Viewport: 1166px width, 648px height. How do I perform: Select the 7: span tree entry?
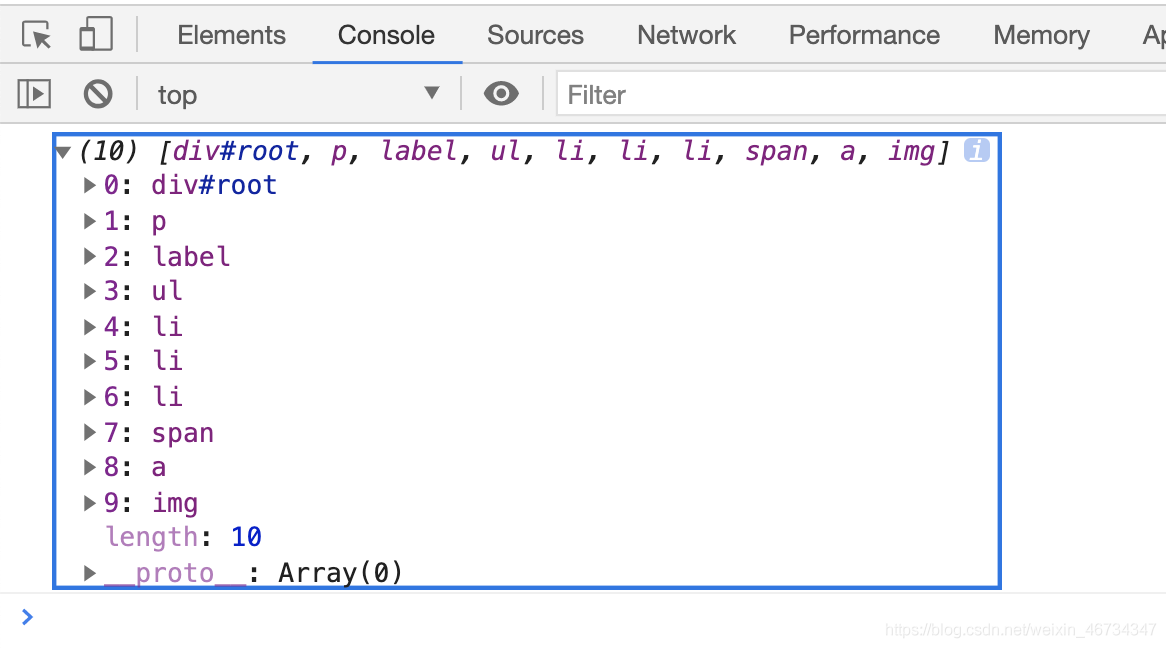158,432
